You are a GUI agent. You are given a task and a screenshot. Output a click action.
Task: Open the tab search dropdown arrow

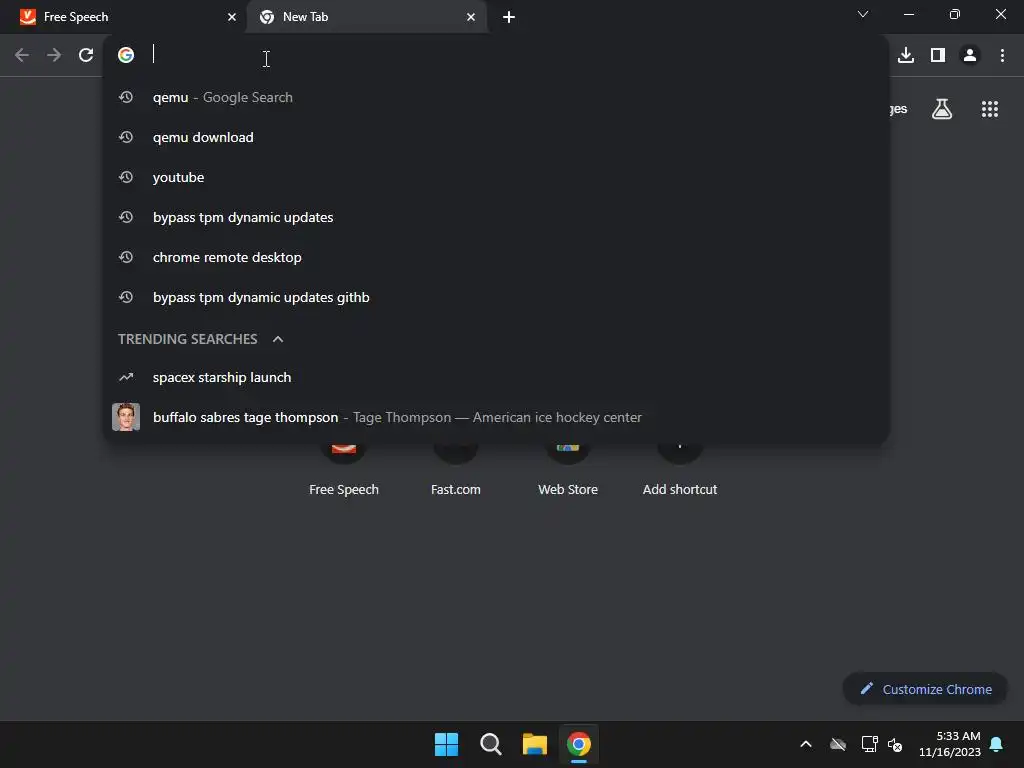863,14
